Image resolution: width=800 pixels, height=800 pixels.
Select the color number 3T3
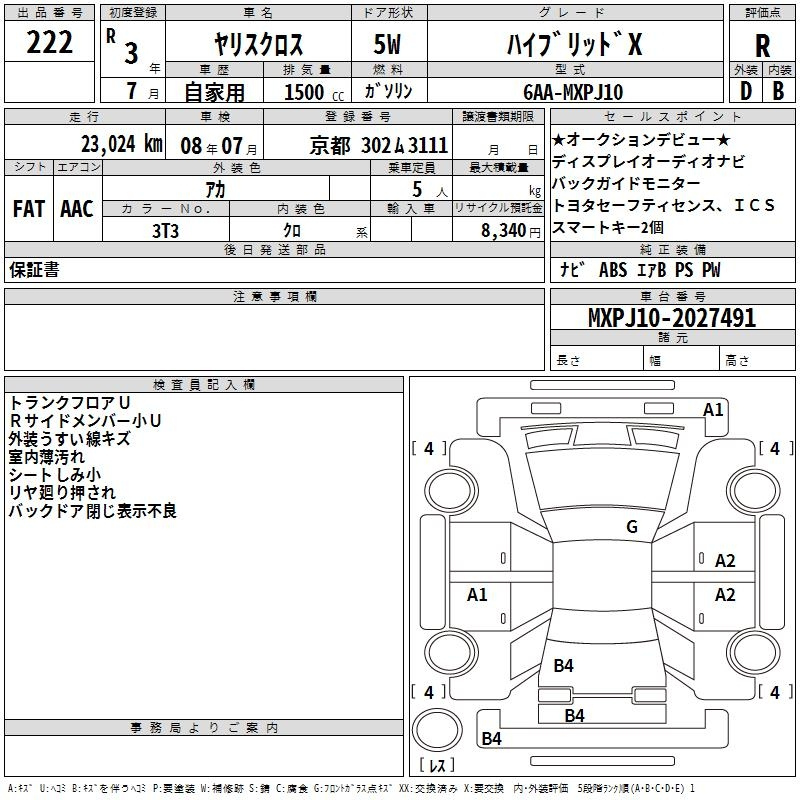point(165,231)
